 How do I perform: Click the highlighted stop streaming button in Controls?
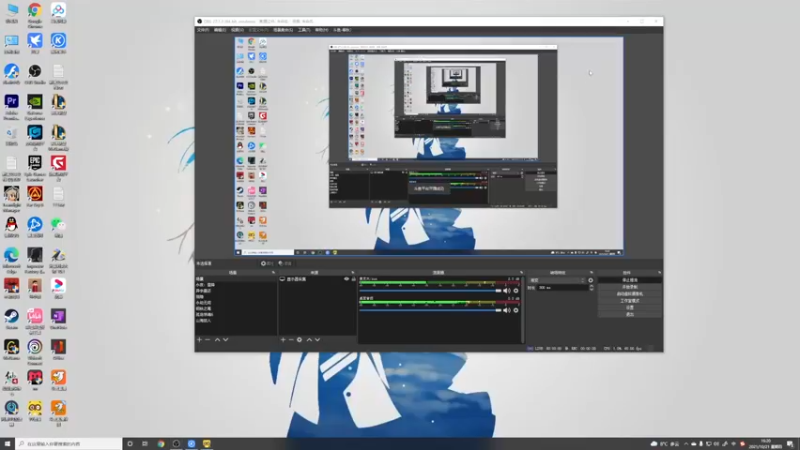630,280
